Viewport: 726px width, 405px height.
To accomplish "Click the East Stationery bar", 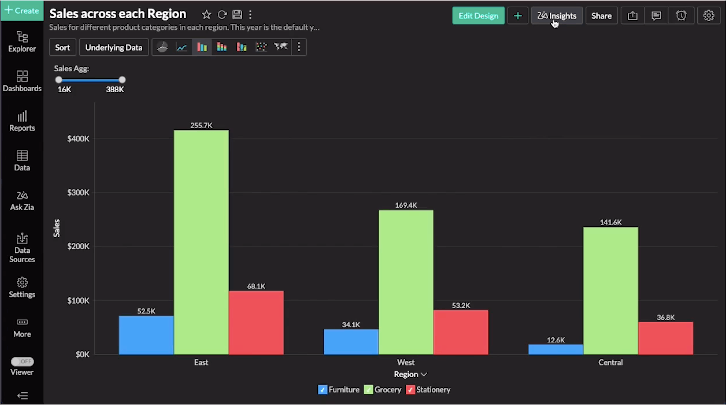I will coord(256,323).
